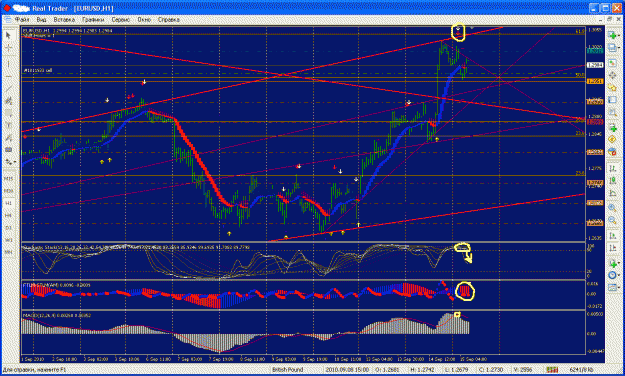Open the Вставка menu

[64, 19]
